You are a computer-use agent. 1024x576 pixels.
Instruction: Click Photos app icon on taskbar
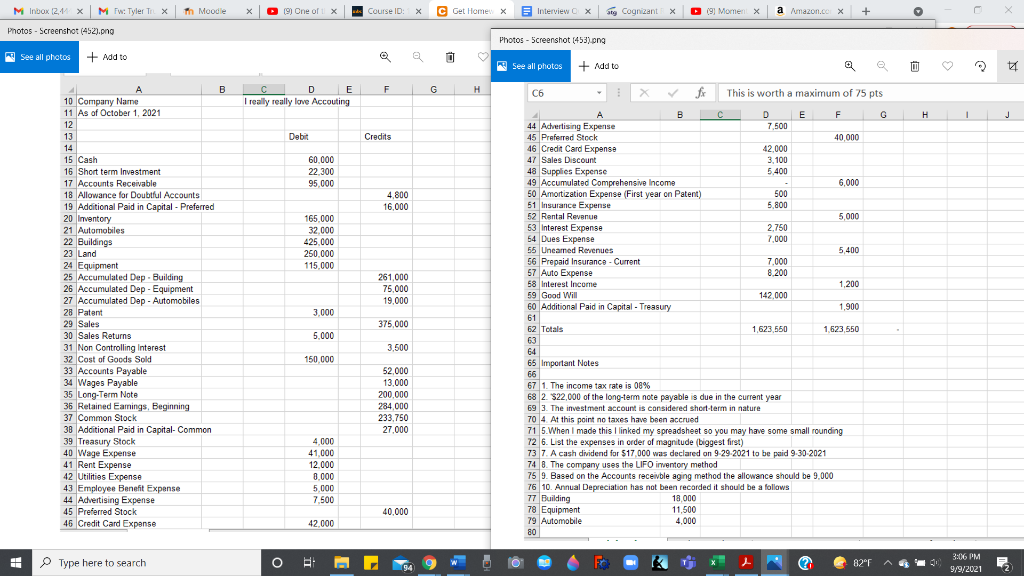[x=774, y=562]
